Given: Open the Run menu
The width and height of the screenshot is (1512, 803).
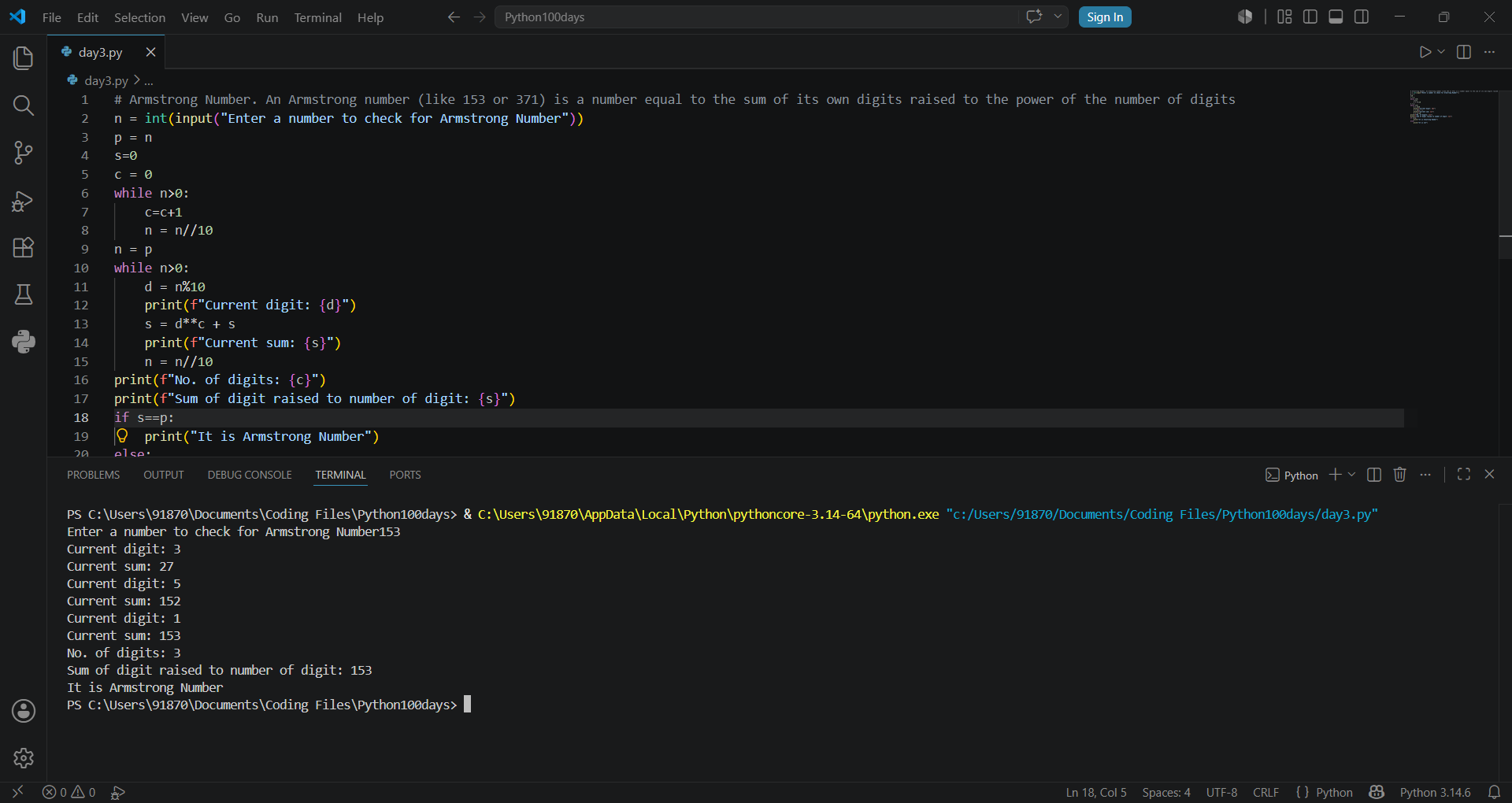Looking at the screenshot, I should click(267, 17).
